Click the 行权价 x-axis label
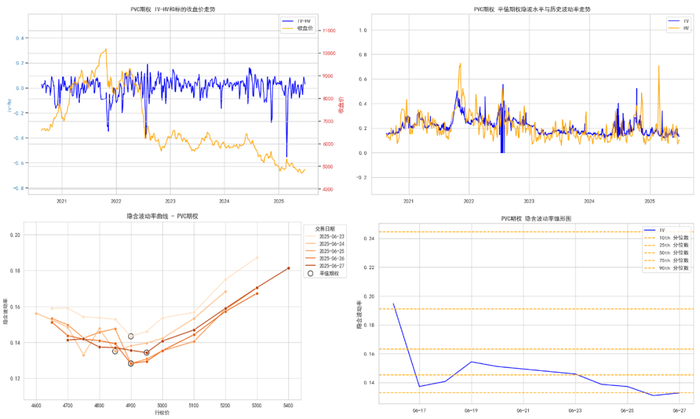The width and height of the screenshot is (700, 419). click(162, 413)
